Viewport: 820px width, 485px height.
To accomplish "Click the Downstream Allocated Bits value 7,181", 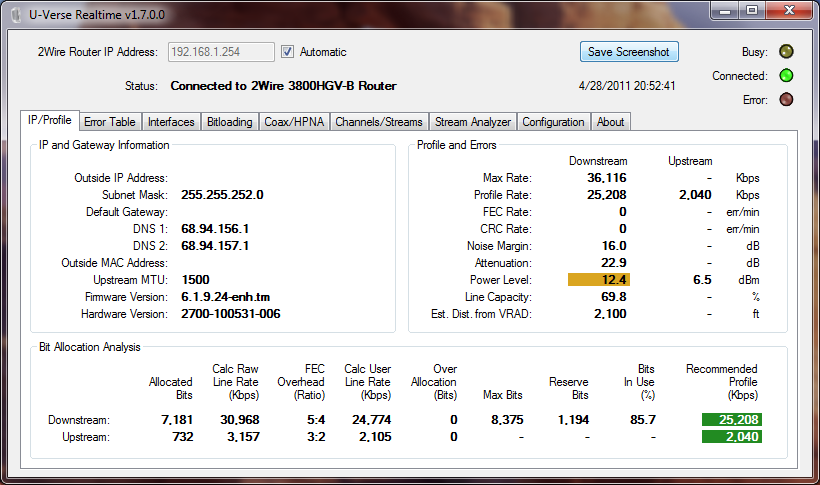I will point(177,420).
